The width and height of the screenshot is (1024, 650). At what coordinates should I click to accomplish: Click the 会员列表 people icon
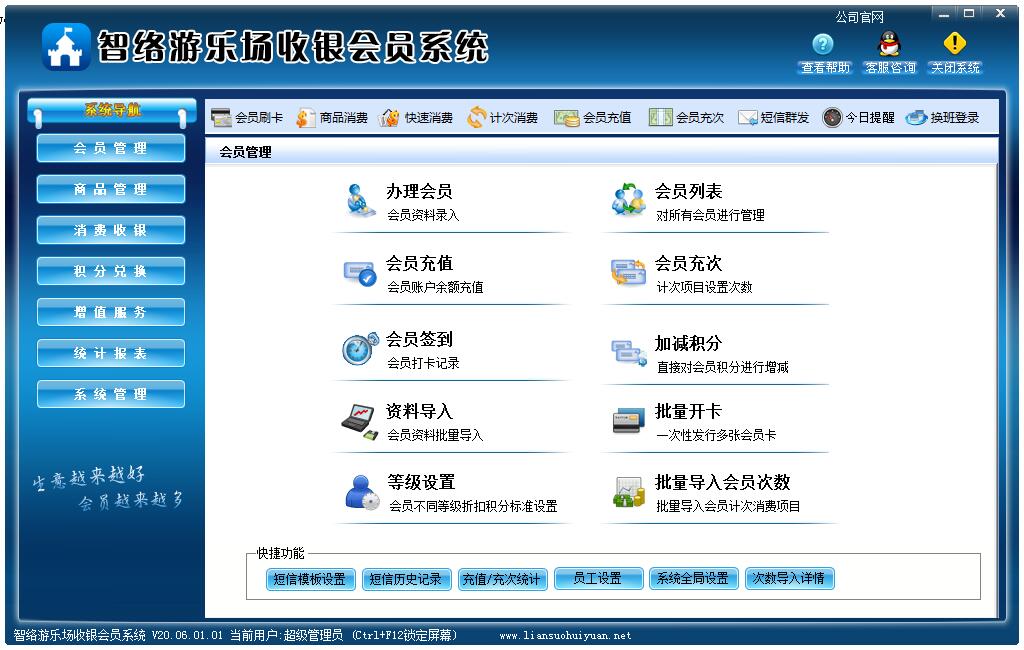pos(628,200)
